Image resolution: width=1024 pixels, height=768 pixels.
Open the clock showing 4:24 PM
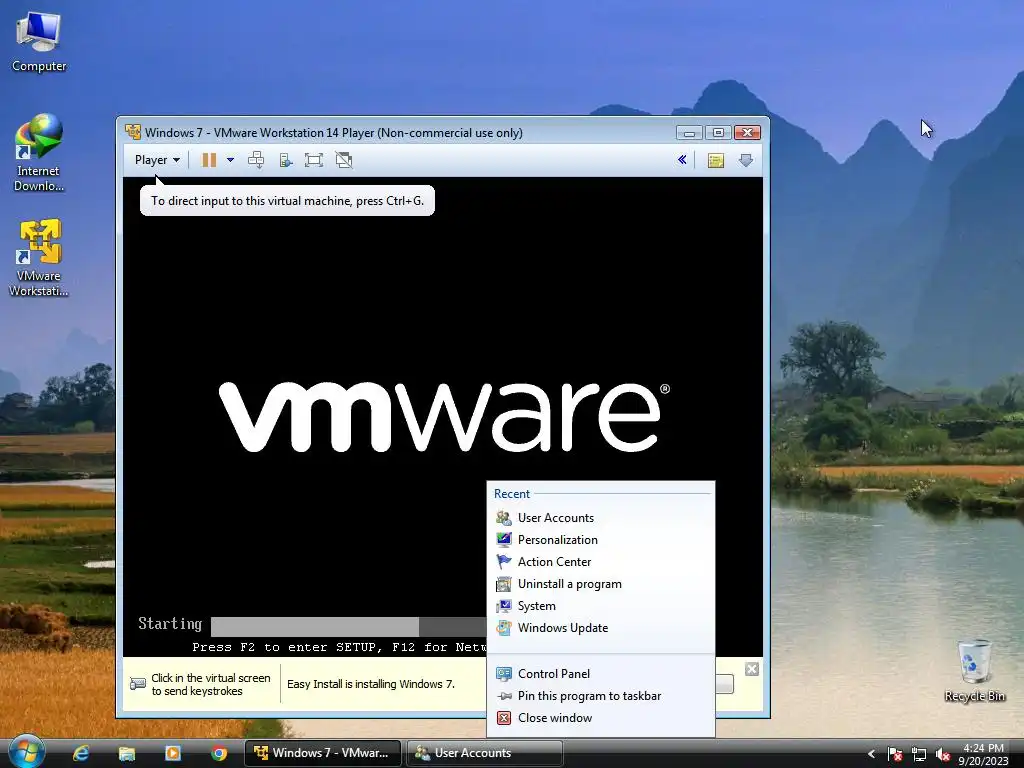tap(984, 754)
